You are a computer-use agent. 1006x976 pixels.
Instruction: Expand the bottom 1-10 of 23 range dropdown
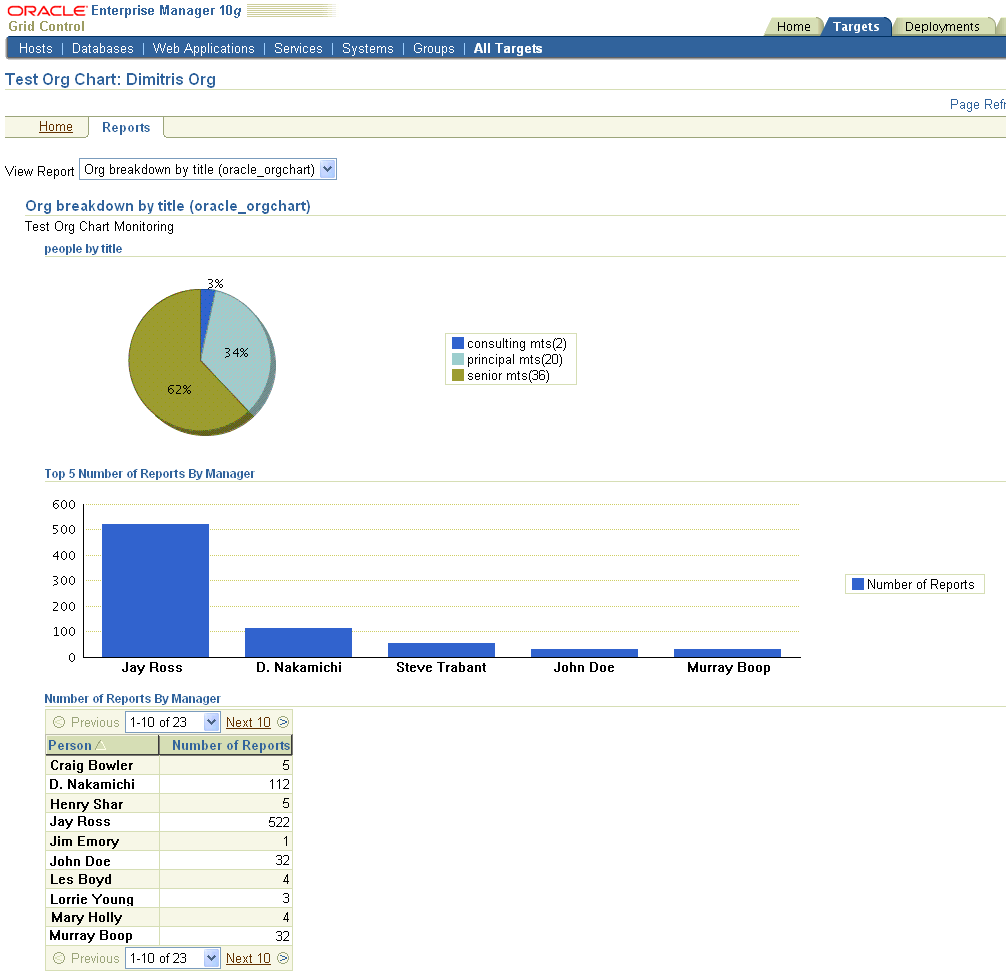pyautogui.click(x=211, y=958)
